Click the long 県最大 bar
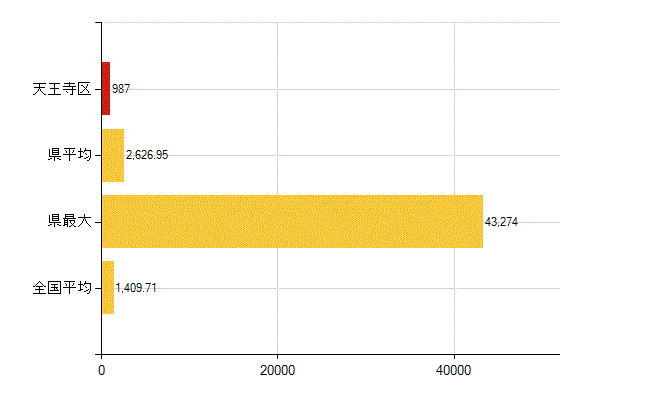The image size is (650, 400). pyautogui.click(x=292, y=221)
